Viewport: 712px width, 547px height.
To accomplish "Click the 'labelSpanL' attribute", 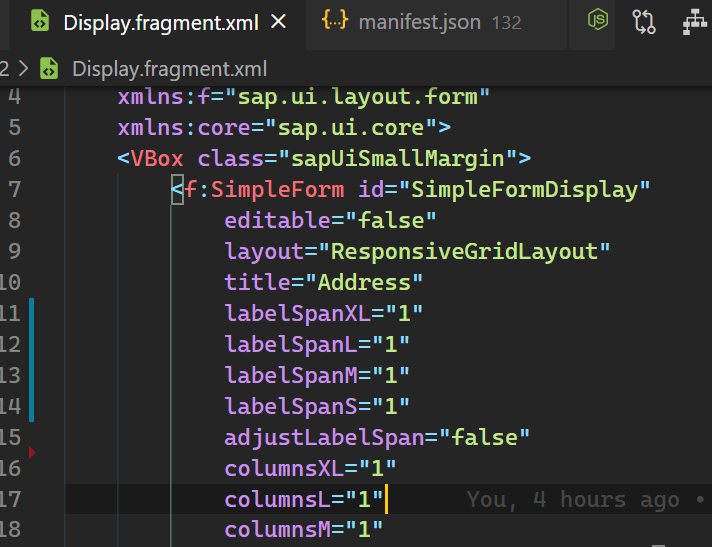I will [291, 344].
